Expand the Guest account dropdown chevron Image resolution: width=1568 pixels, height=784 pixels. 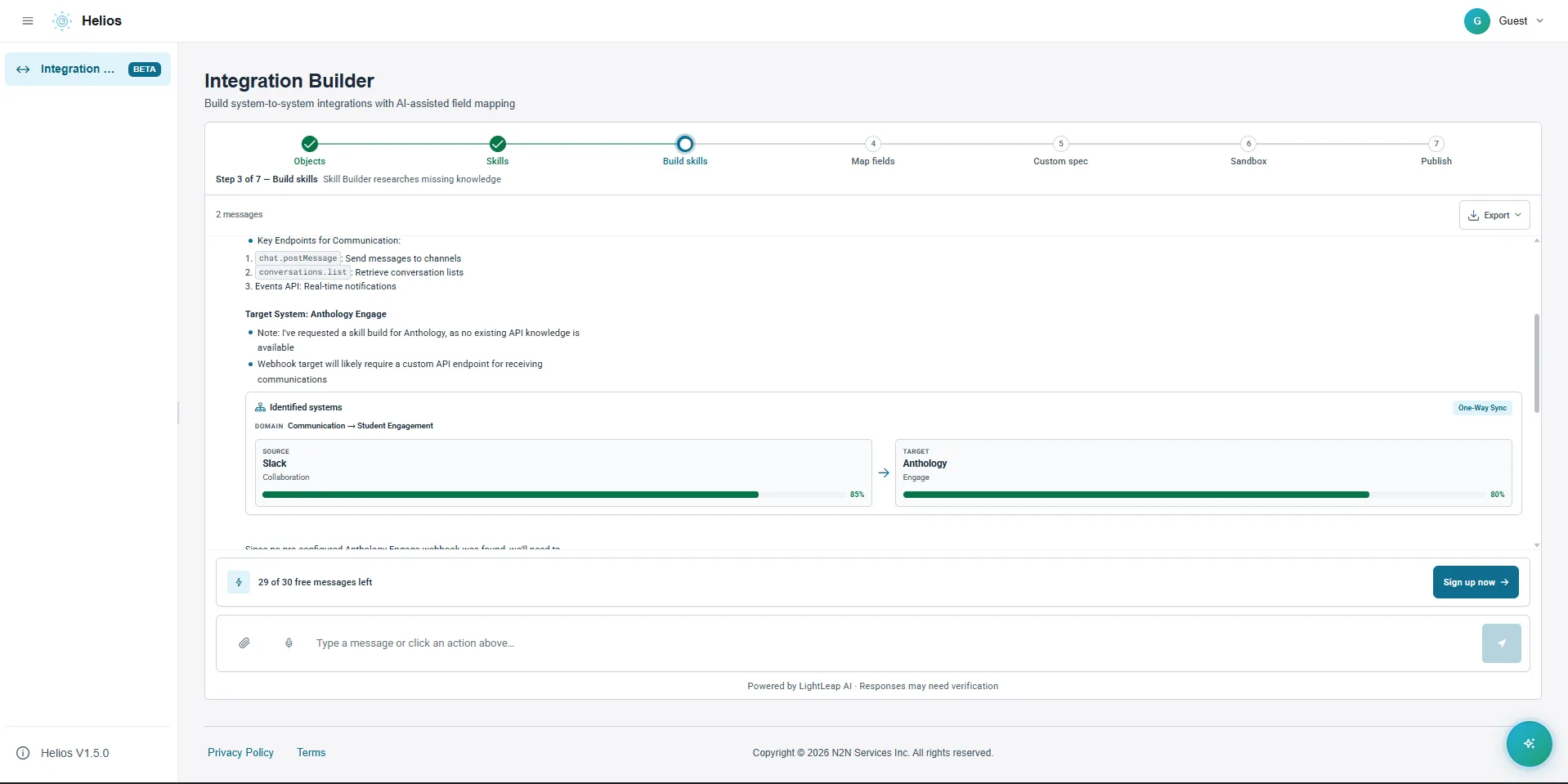pyautogui.click(x=1540, y=21)
